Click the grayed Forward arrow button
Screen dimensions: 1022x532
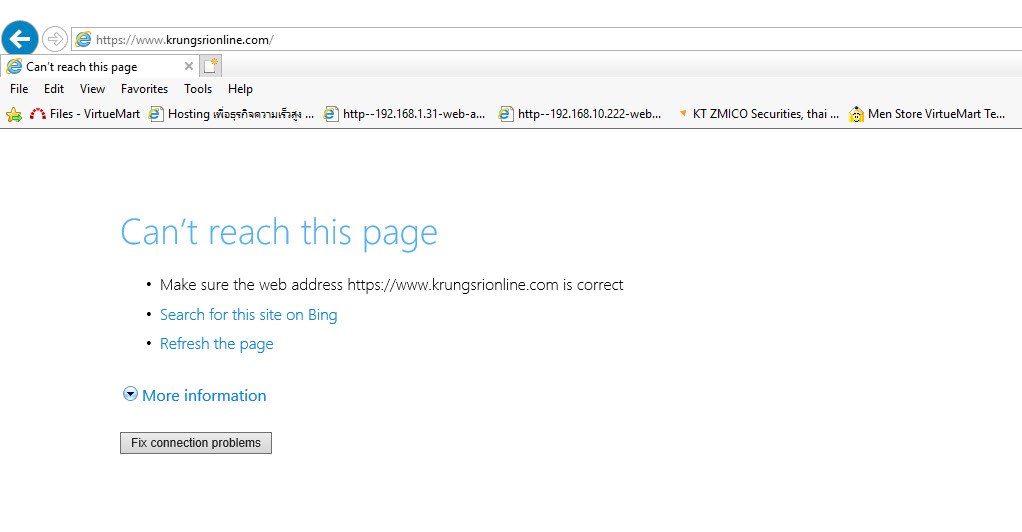tap(55, 39)
